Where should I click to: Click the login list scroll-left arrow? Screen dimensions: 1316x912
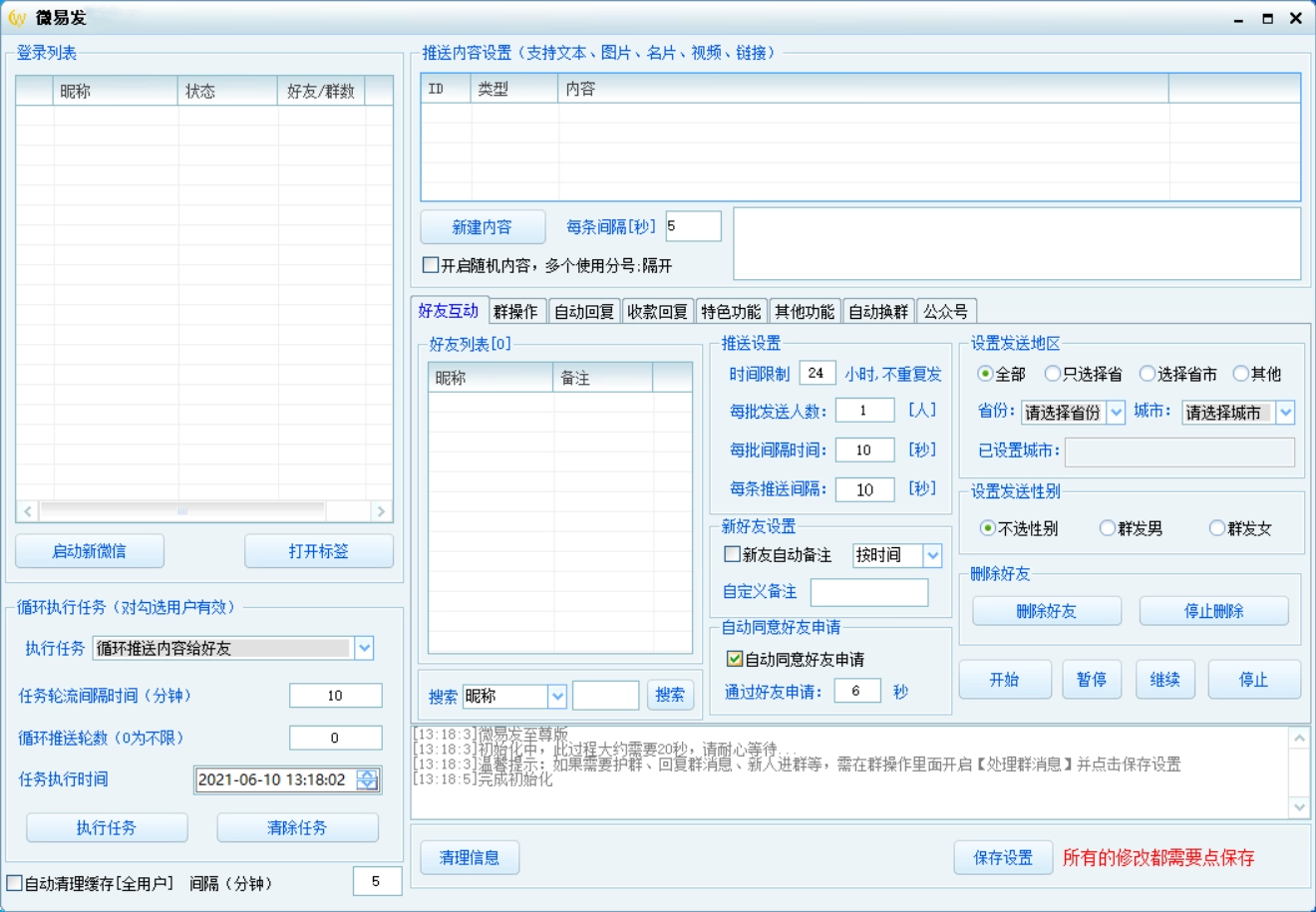pos(28,511)
